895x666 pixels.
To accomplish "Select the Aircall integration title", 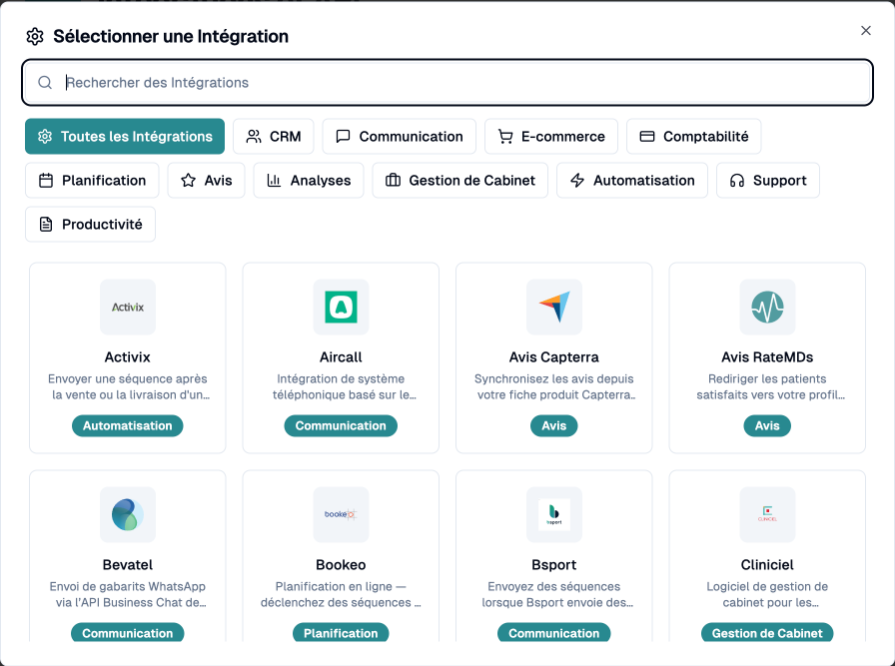I will click(x=341, y=357).
